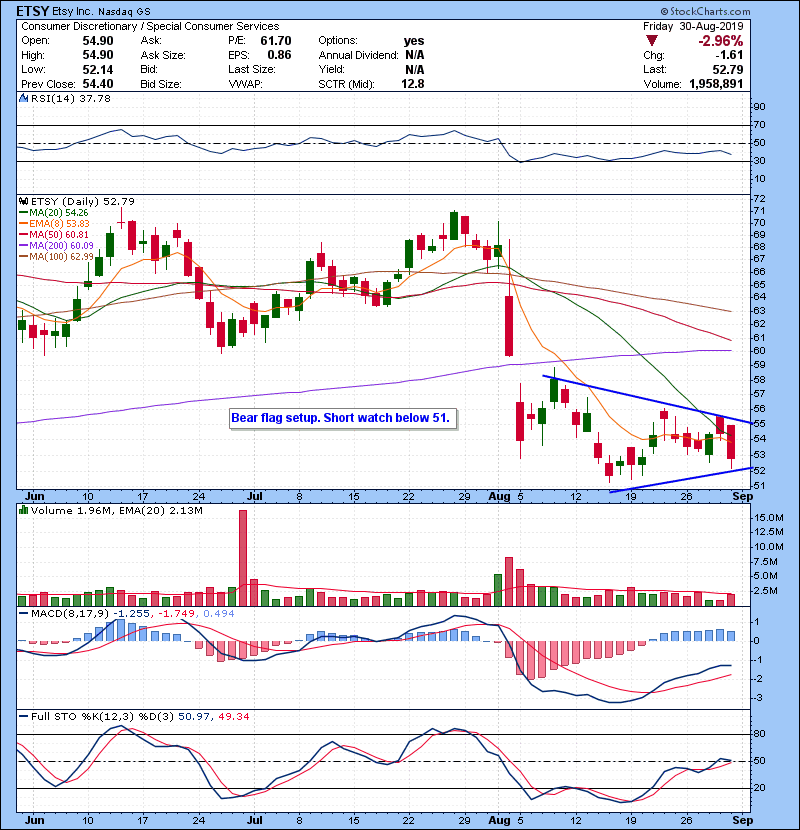The height and width of the screenshot is (830, 800).
Task: Click the volume bars icon beside Volume 1.96M
Action: (x=23, y=511)
